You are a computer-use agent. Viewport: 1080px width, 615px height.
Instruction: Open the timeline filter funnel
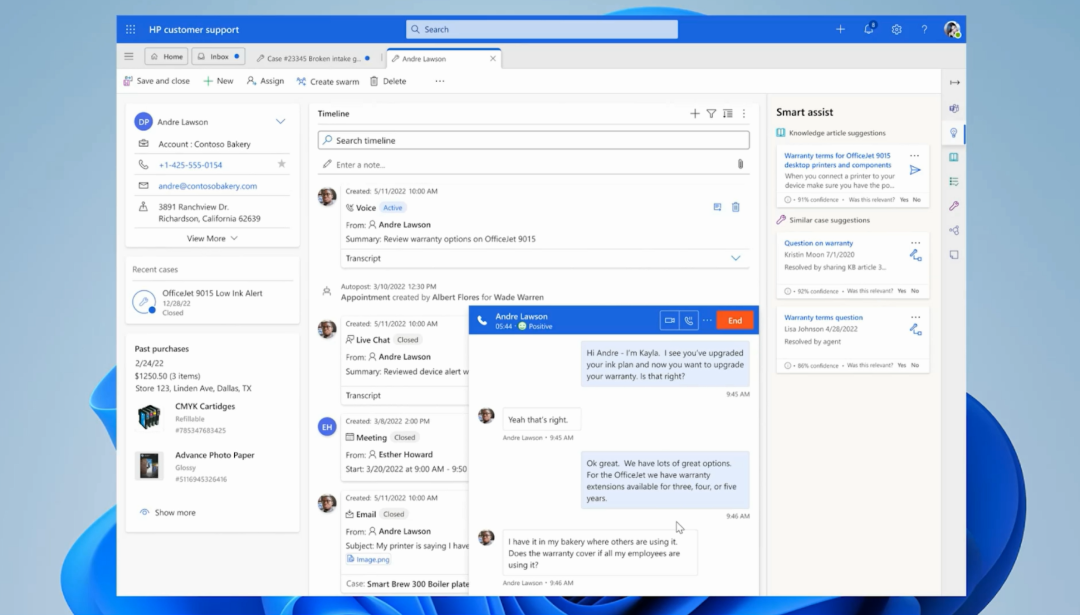click(x=711, y=114)
